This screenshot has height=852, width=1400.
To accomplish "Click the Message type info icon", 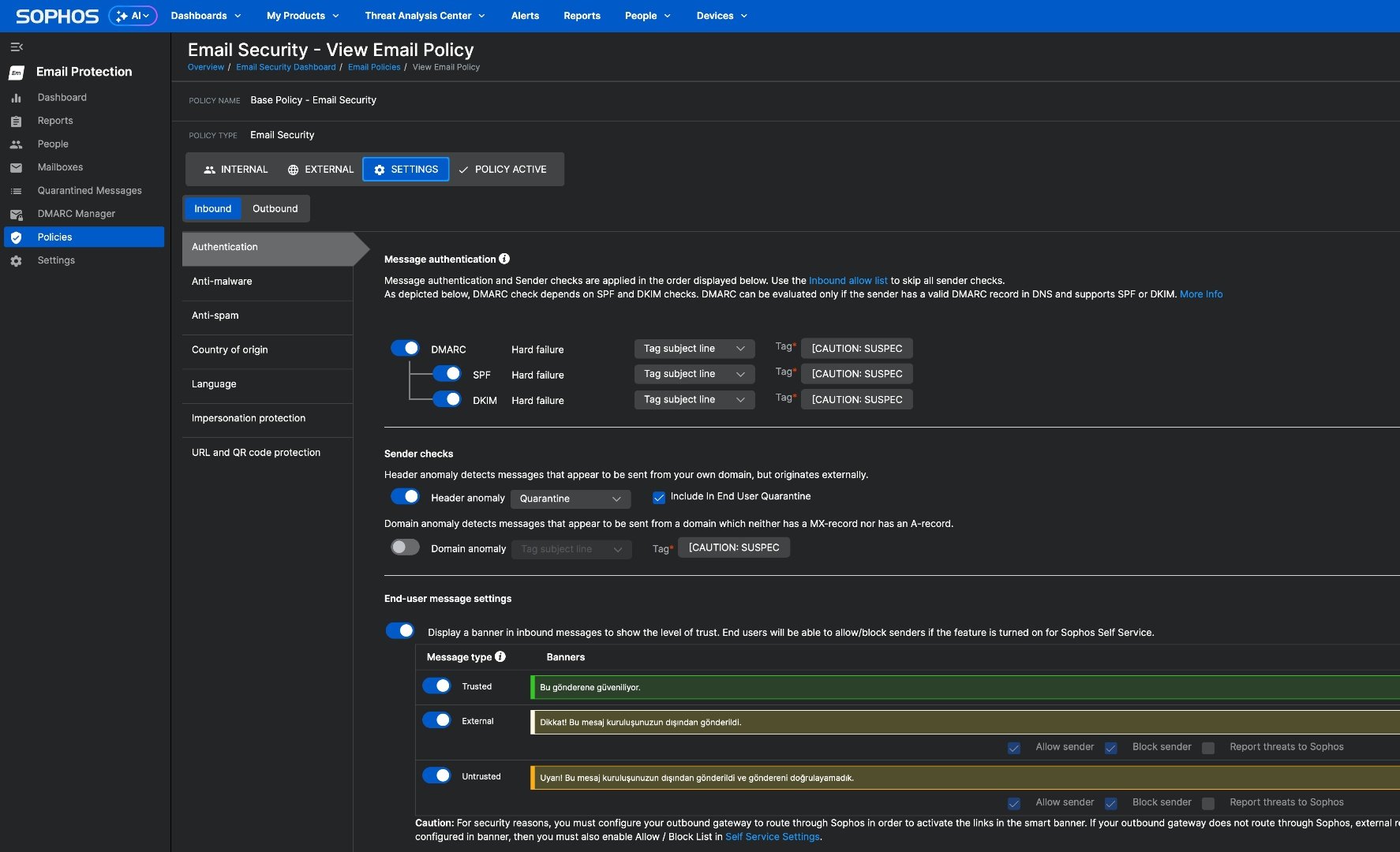I will [x=500, y=656].
